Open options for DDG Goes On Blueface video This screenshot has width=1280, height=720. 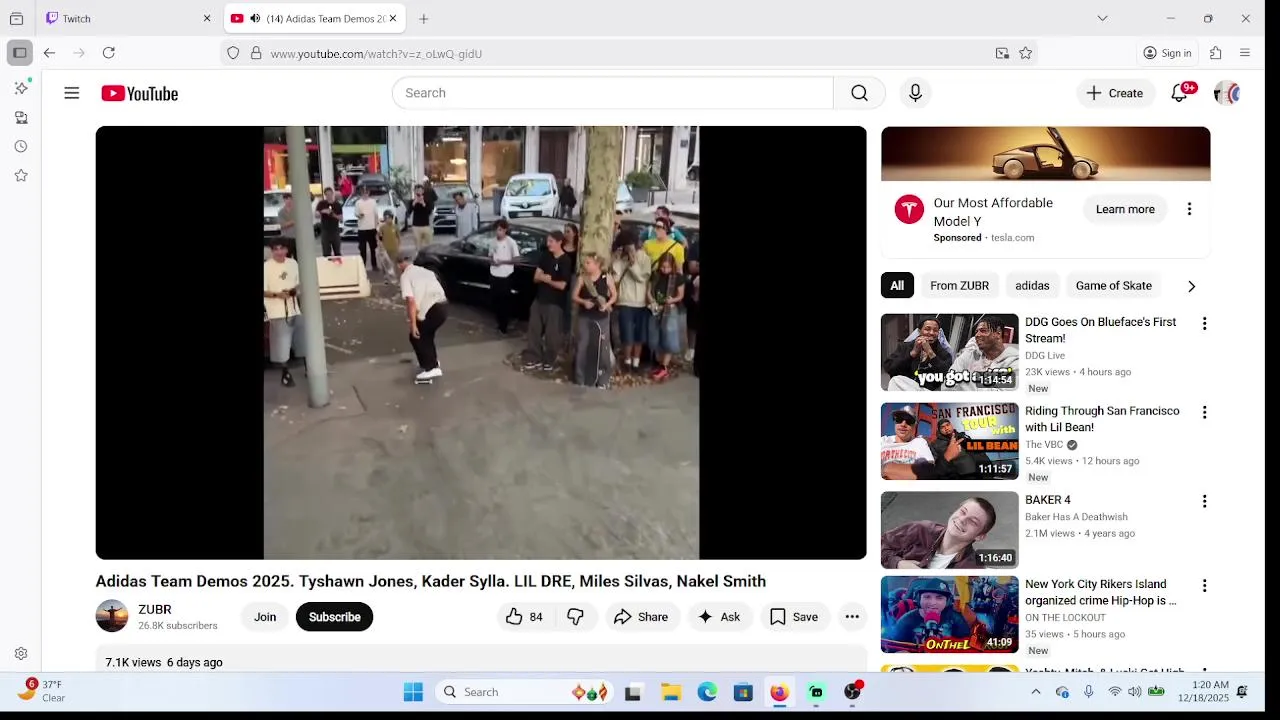[x=1204, y=324]
